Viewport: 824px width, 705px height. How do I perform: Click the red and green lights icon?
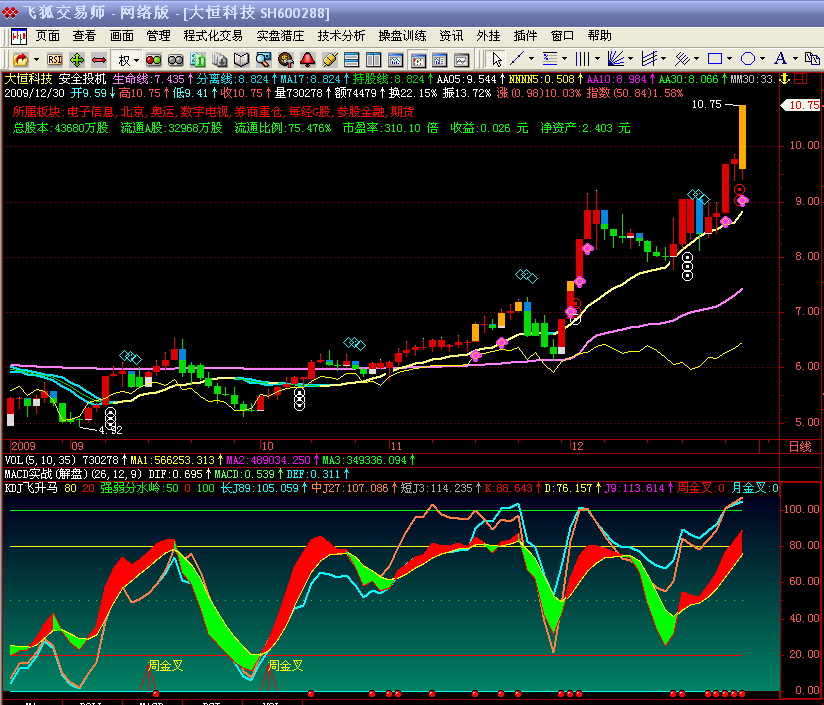(x=153, y=59)
